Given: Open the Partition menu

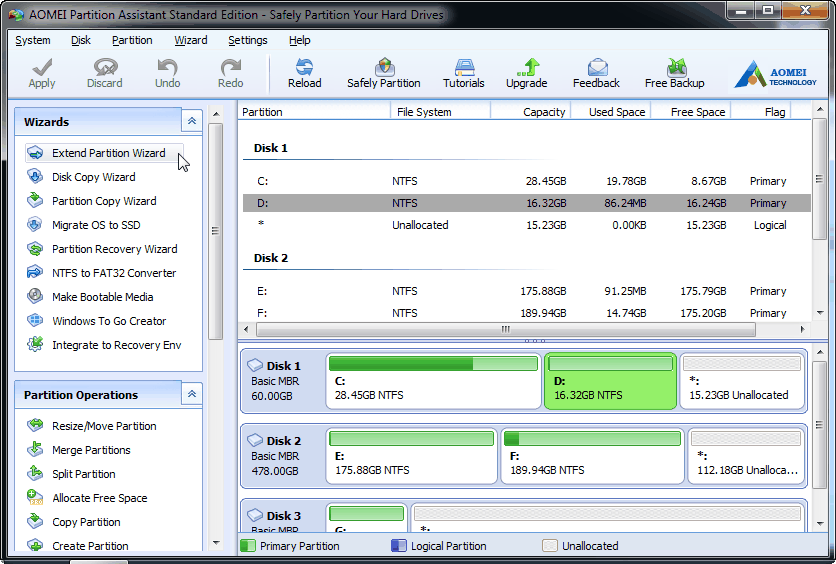Looking at the screenshot, I should click(132, 41).
